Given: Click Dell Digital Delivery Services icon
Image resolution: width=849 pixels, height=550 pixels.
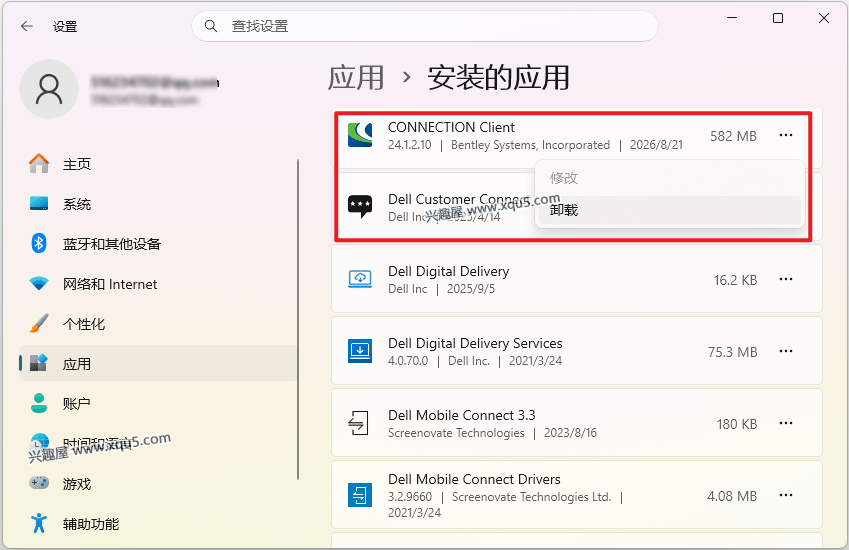Looking at the screenshot, I should pyautogui.click(x=360, y=351).
